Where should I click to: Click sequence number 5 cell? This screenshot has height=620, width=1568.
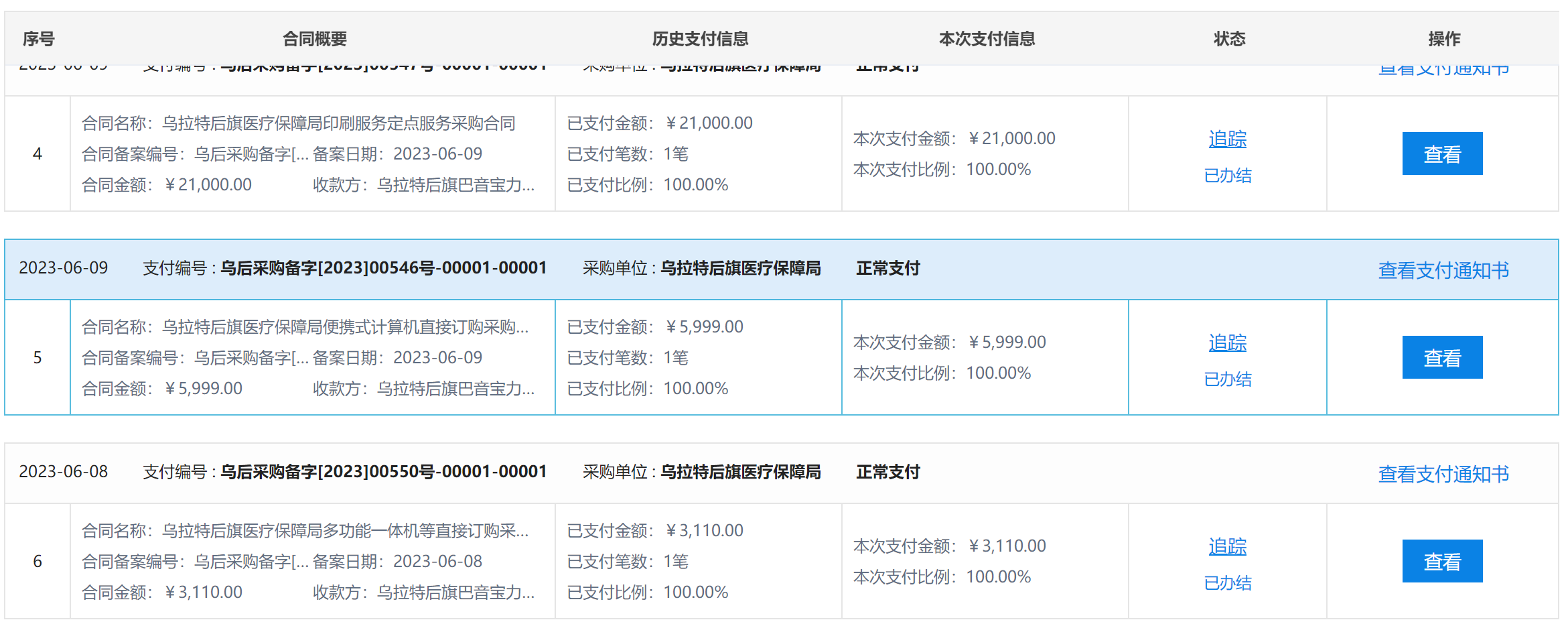tap(38, 357)
